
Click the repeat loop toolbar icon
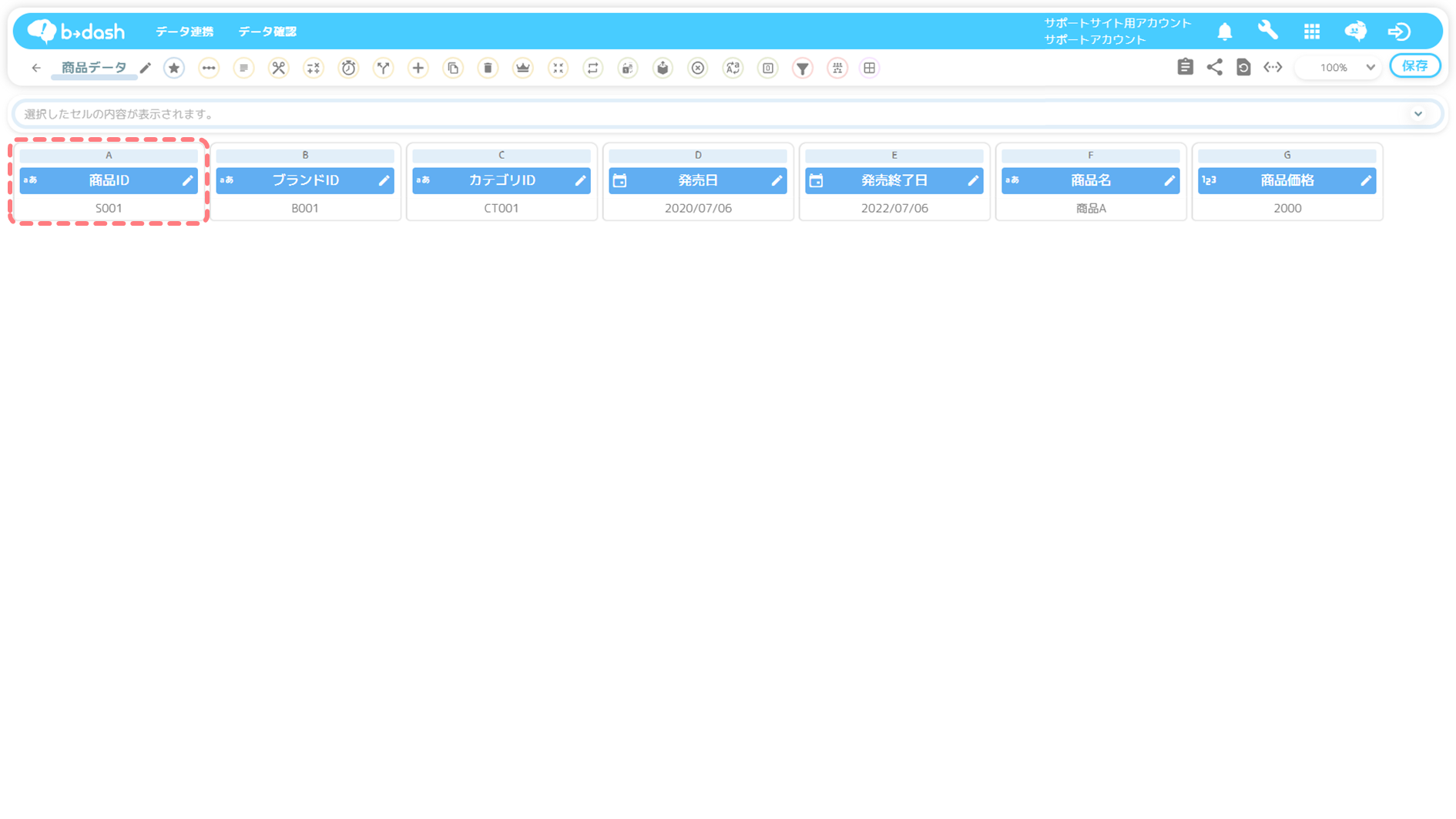pyautogui.click(x=592, y=68)
